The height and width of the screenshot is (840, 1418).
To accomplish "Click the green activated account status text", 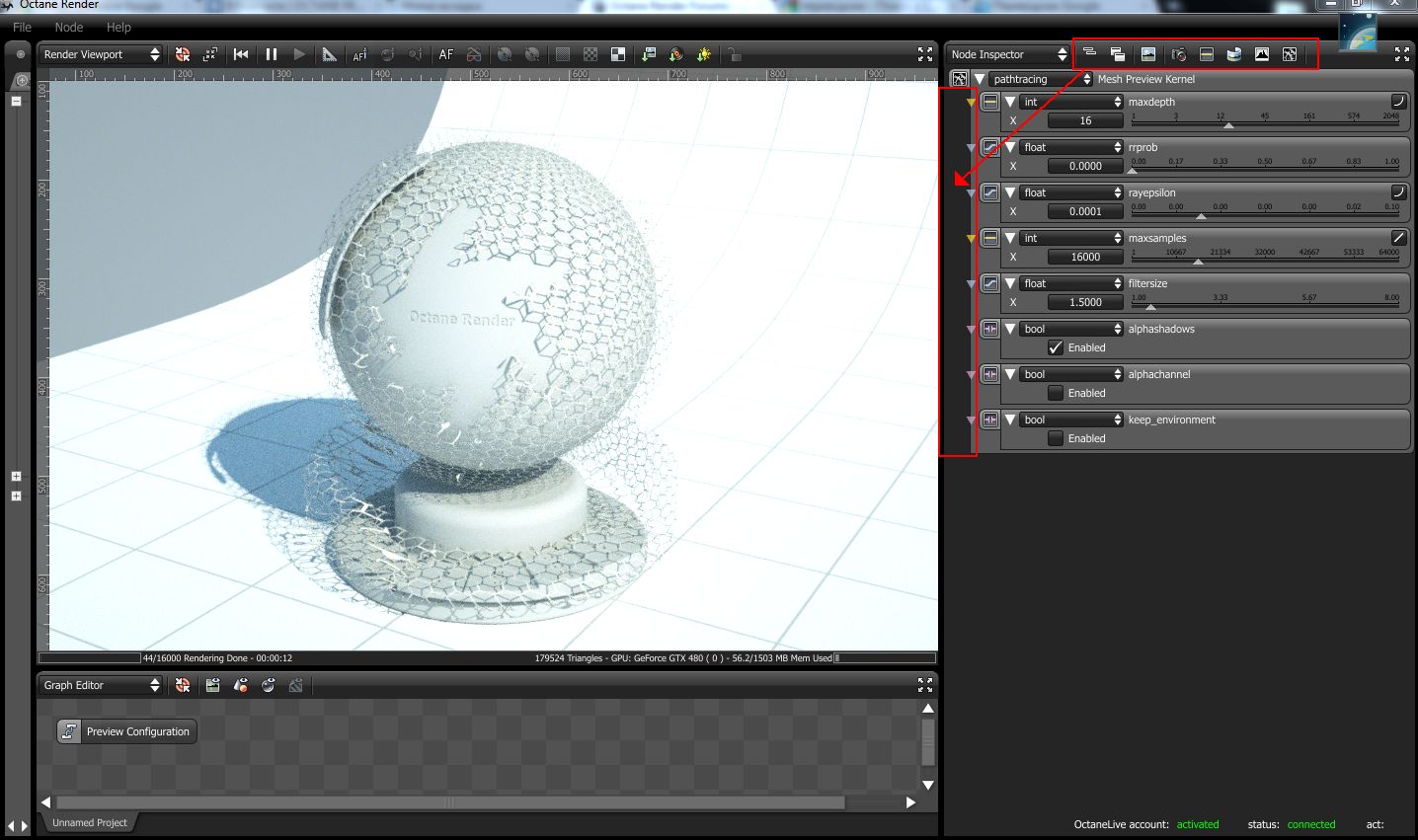I will pyautogui.click(x=1198, y=824).
